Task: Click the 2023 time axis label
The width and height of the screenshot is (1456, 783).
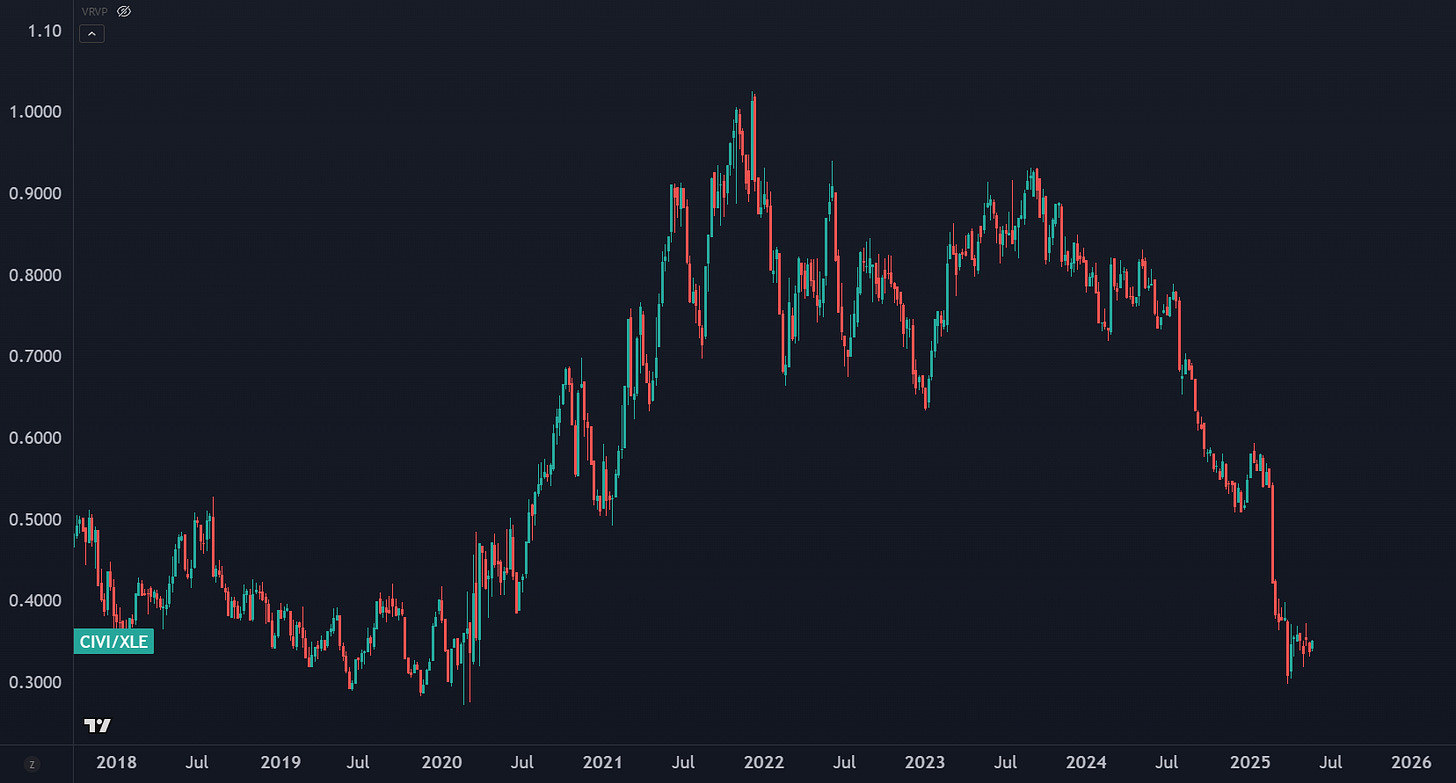Action: (925, 764)
